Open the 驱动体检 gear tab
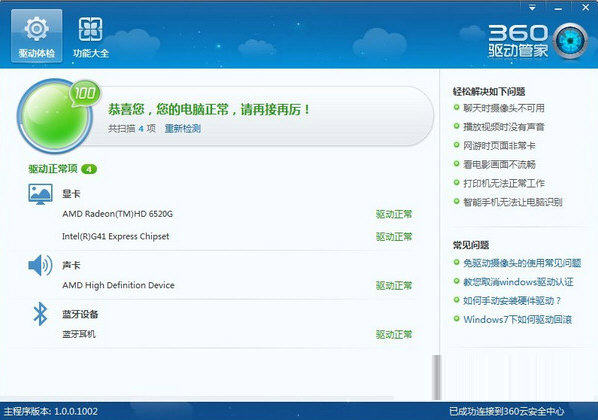Image resolution: width=598 pixels, height=420 pixels. 37,36
